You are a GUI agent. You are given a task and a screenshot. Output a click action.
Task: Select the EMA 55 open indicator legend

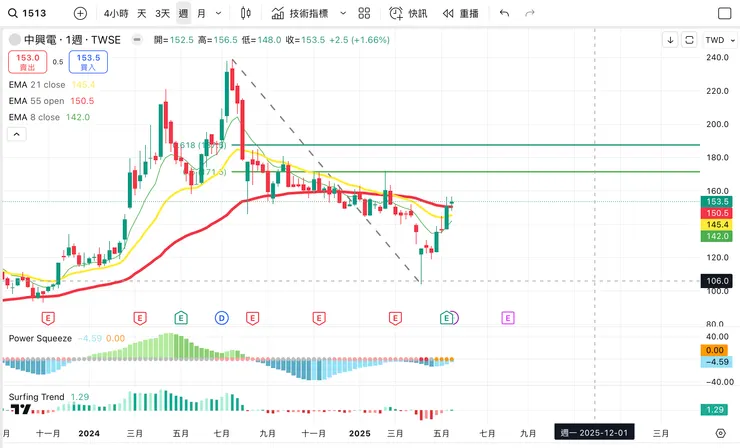point(51,101)
